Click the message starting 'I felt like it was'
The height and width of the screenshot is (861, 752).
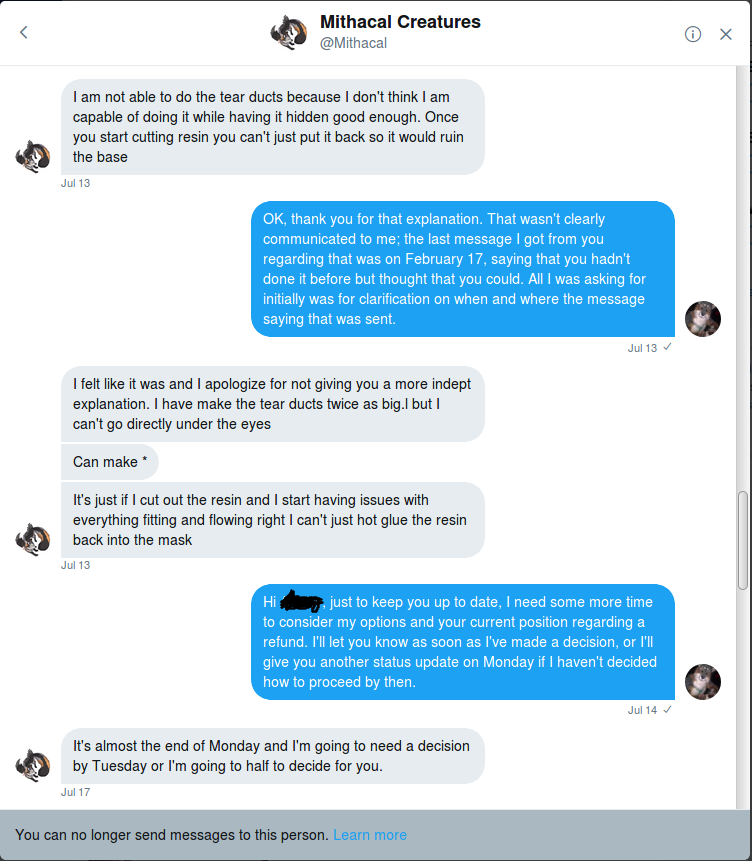[272, 404]
